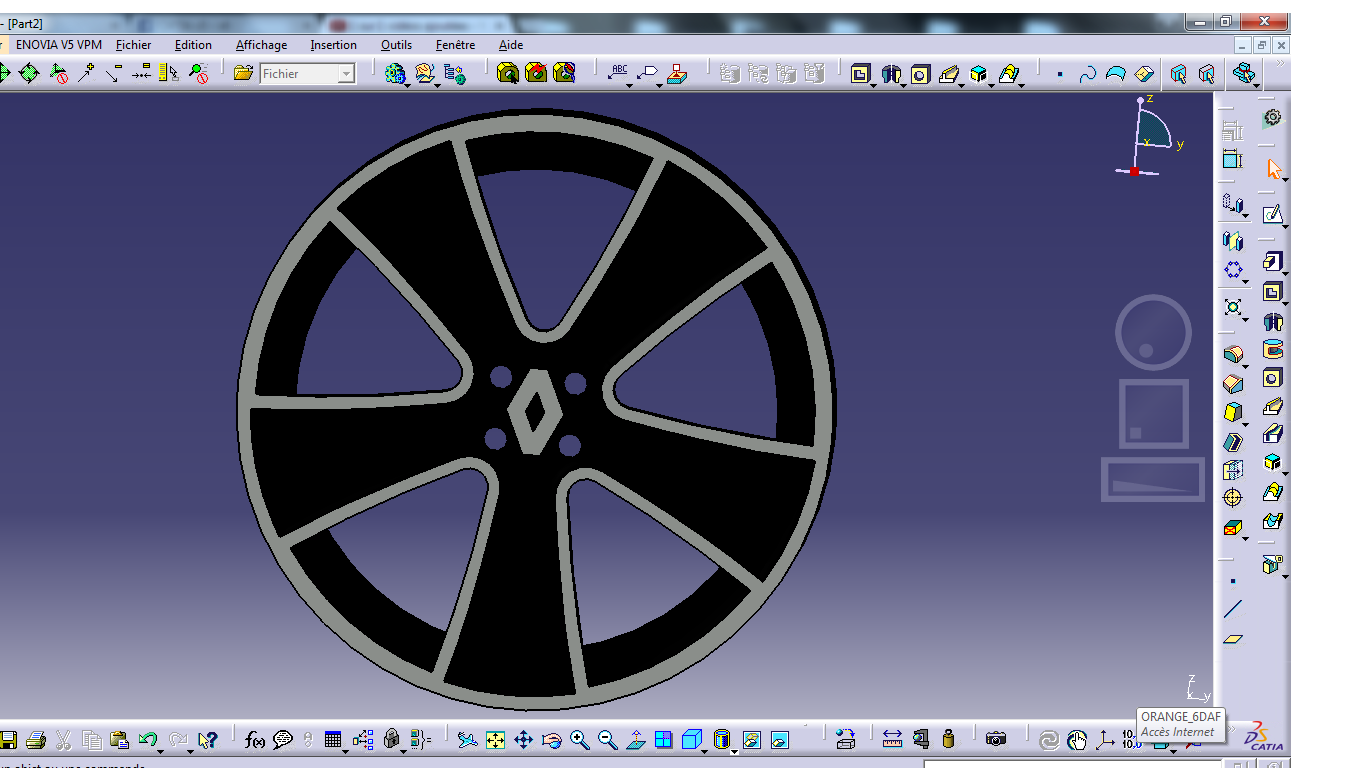
Task: Click the Isometric View cube icon
Action: click(692, 740)
